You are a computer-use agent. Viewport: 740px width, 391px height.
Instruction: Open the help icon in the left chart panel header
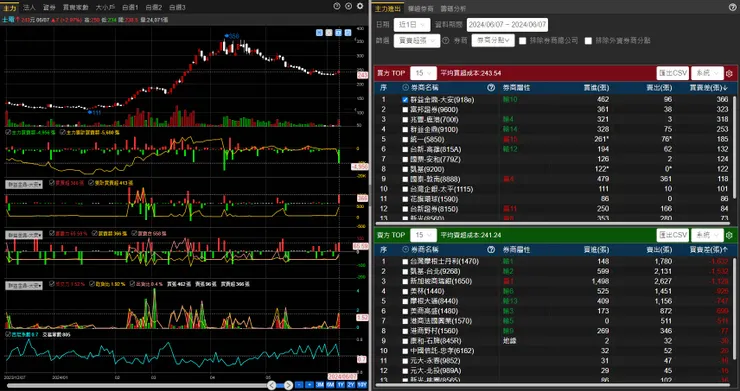click(336, 6)
